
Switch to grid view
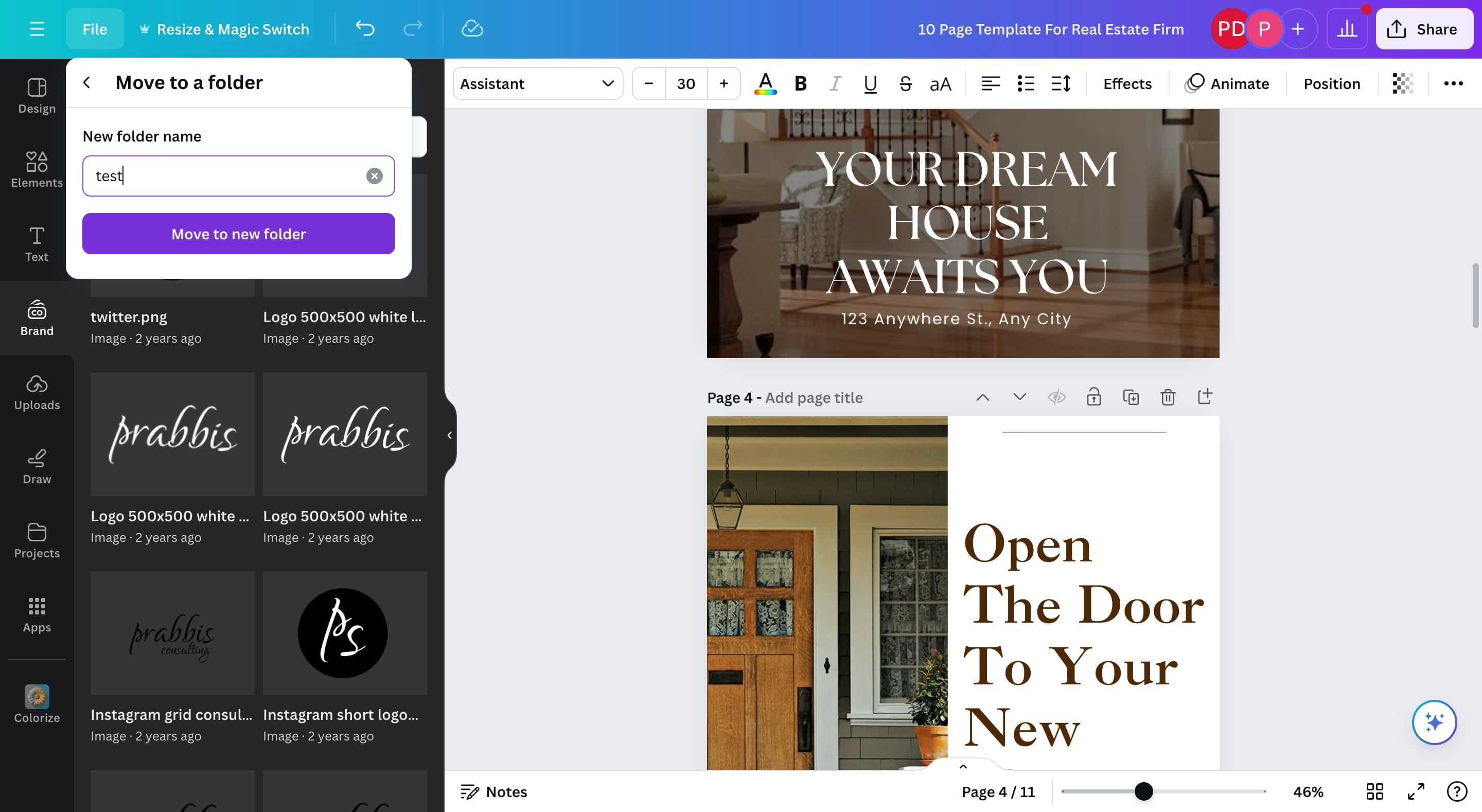click(1374, 792)
